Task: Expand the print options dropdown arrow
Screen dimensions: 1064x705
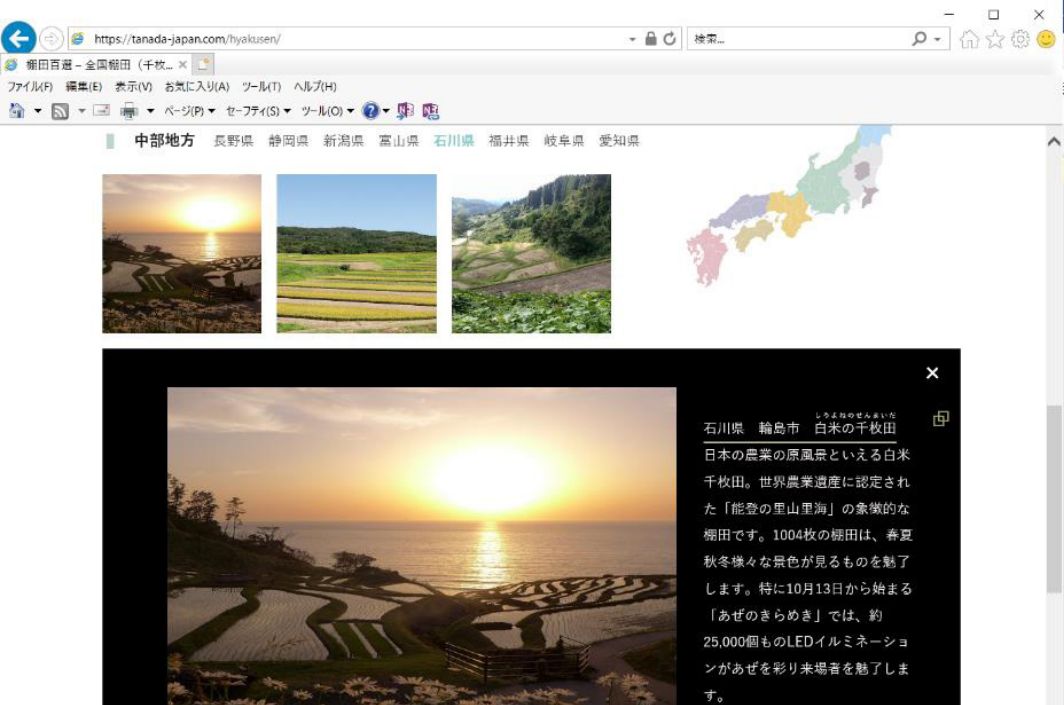Action: (151, 111)
